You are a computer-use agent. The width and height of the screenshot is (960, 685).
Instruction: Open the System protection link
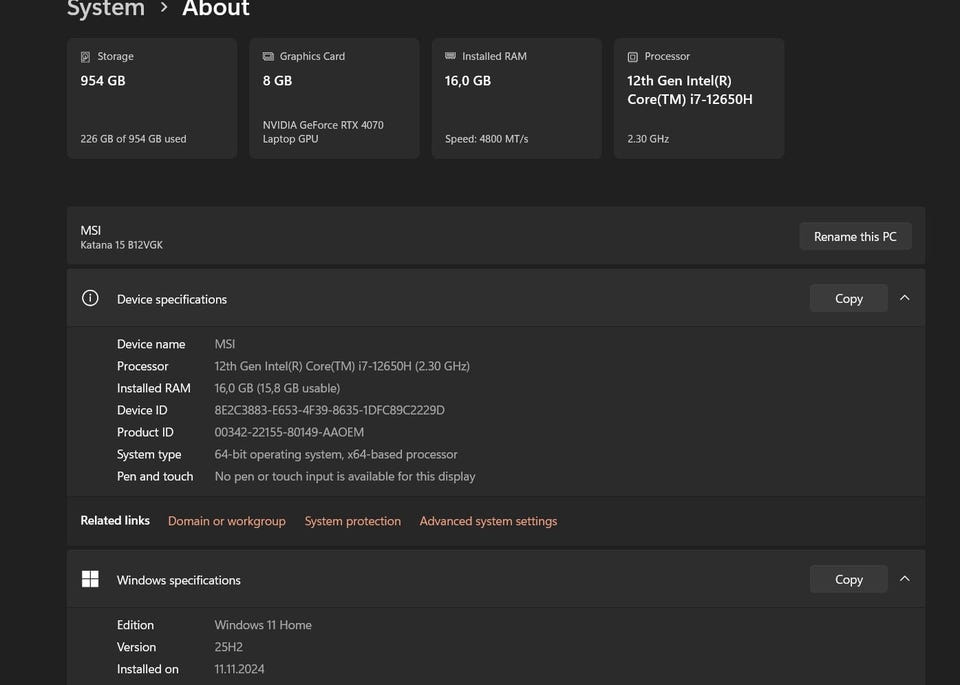coord(352,521)
